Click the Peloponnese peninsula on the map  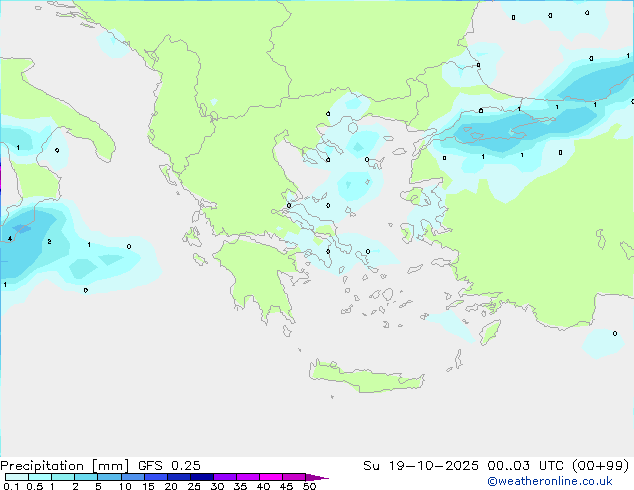(x=259, y=277)
